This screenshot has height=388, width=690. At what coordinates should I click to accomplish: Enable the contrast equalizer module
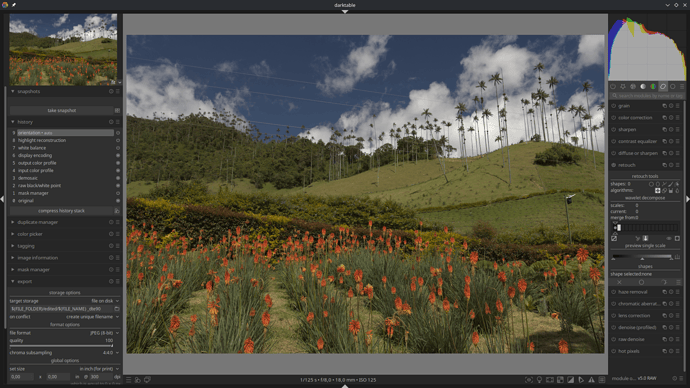[x=613, y=142]
